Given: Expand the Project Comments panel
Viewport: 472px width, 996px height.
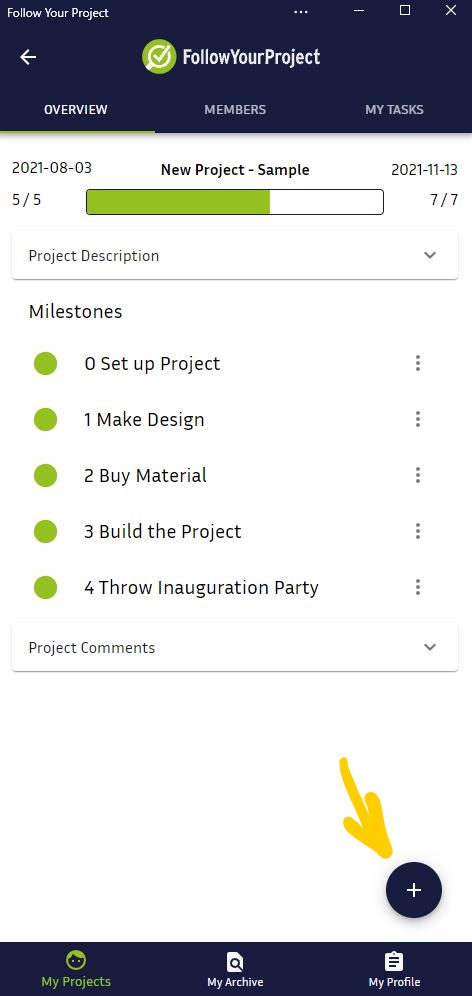Looking at the screenshot, I should (x=235, y=647).
